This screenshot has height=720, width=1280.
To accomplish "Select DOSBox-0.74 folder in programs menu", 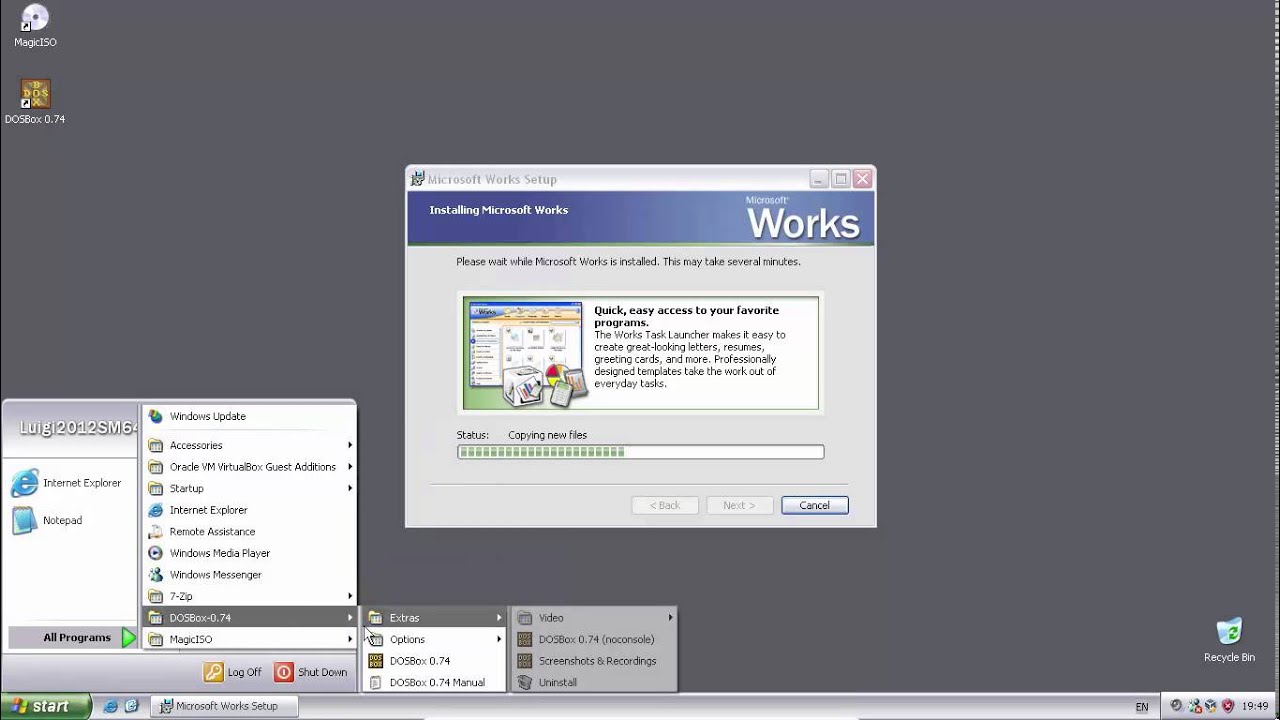I will coord(250,618).
